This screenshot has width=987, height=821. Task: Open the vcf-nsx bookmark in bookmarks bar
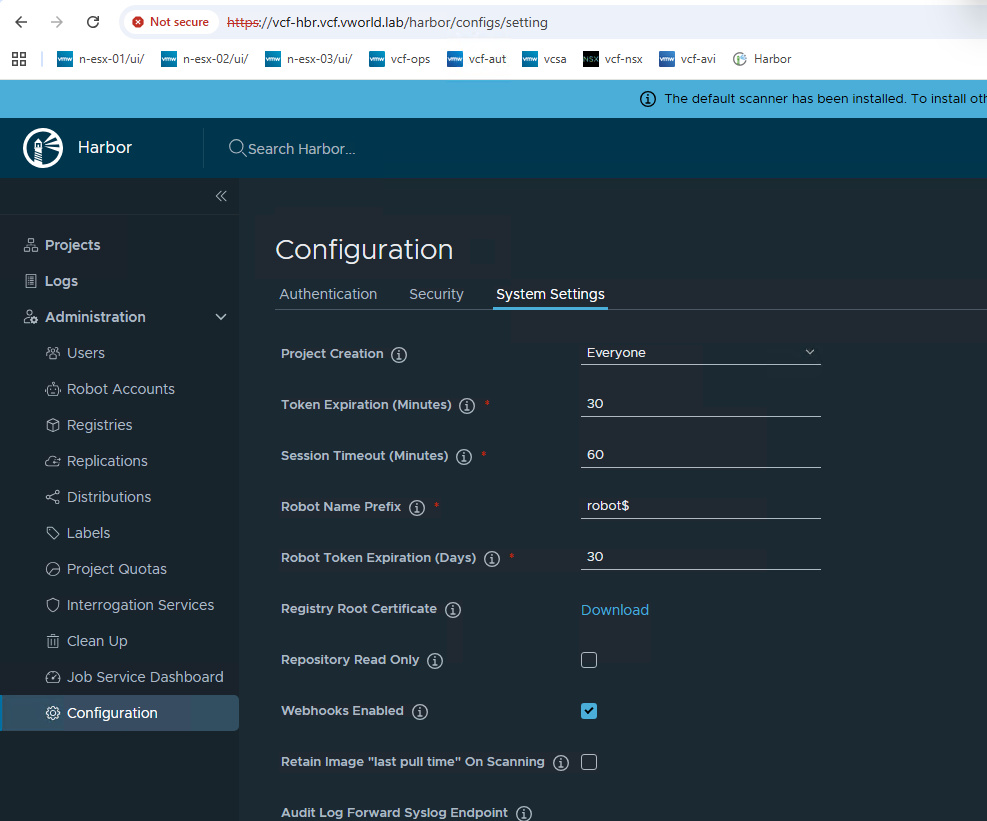(613, 59)
